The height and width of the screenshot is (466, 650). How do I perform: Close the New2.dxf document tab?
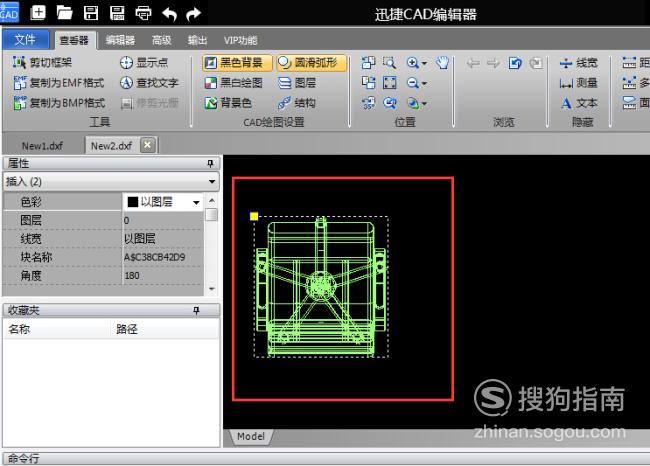pyautogui.click(x=148, y=145)
